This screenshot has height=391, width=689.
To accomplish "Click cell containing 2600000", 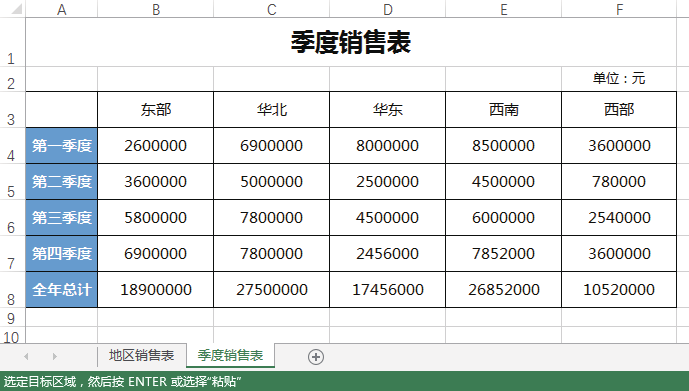I will (156, 146).
